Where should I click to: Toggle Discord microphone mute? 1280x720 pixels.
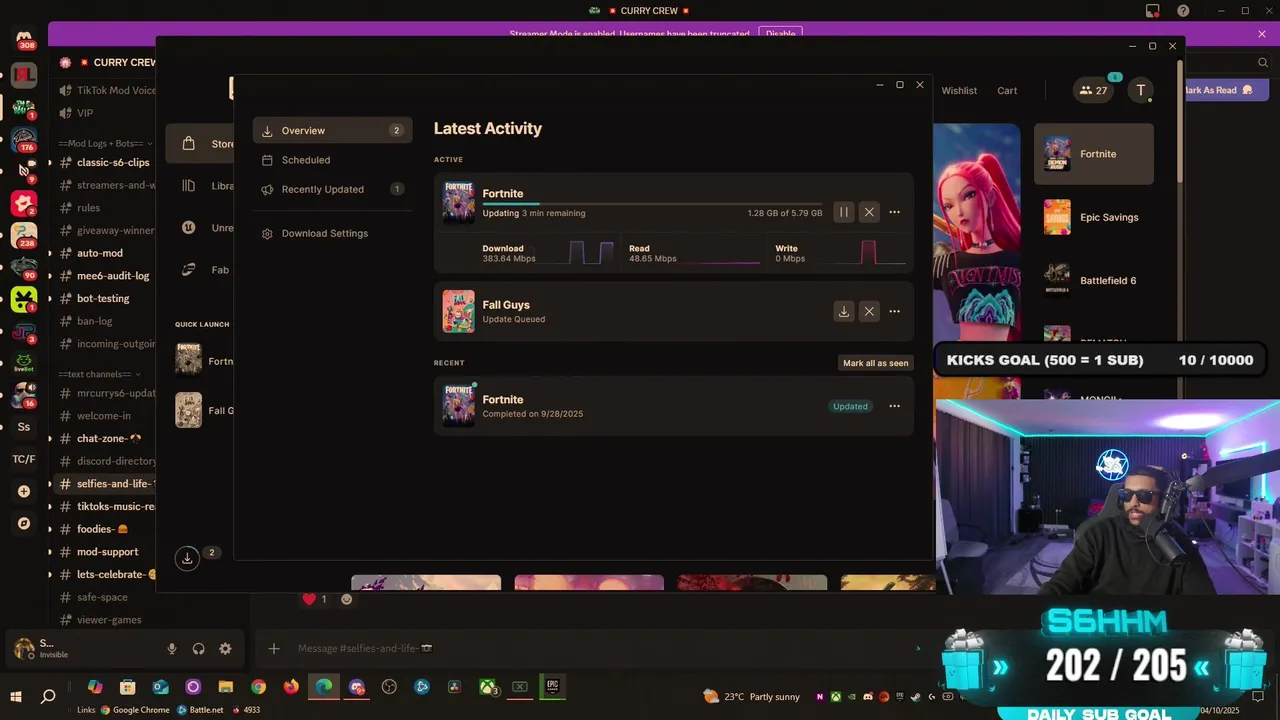click(x=172, y=649)
